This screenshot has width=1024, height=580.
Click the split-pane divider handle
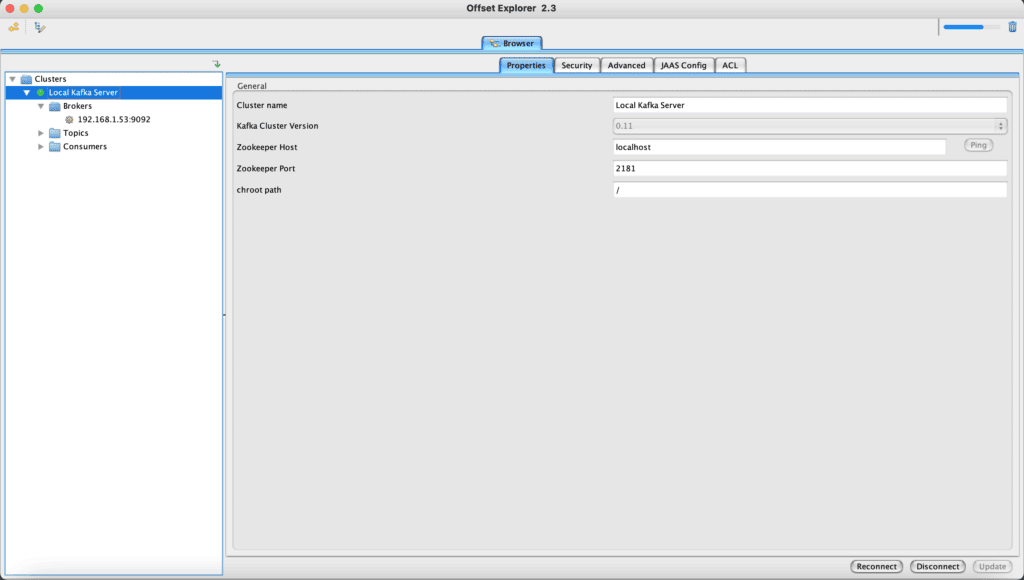224,315
